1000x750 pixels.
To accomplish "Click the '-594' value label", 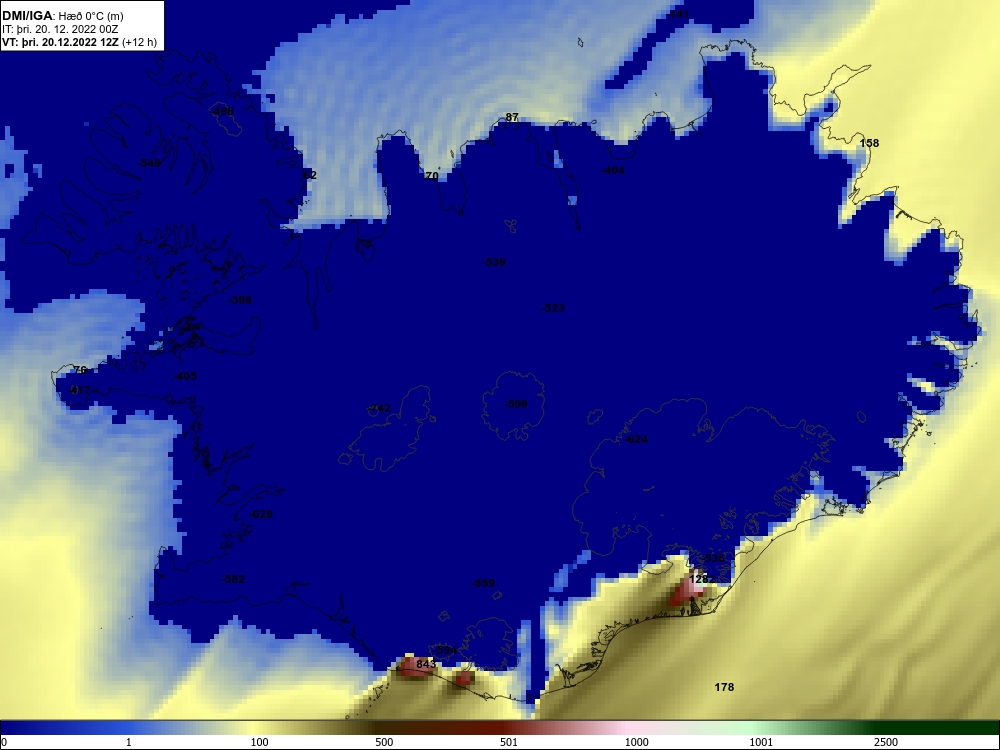I will (x=445, y=650).
